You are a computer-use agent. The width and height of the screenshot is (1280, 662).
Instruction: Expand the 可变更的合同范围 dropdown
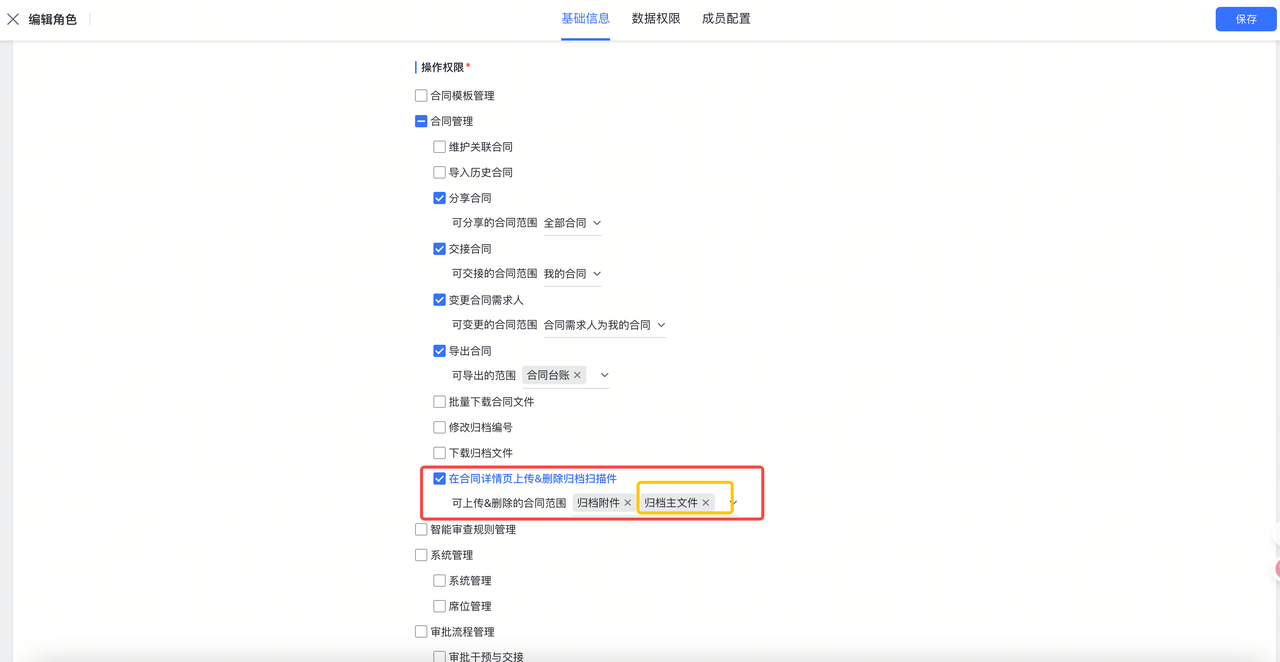(x=658, y=324)
